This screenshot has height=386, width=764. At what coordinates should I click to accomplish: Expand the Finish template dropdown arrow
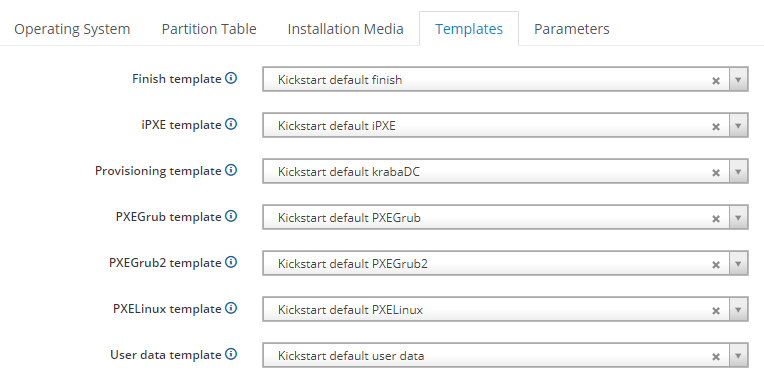tap(738, 79)
